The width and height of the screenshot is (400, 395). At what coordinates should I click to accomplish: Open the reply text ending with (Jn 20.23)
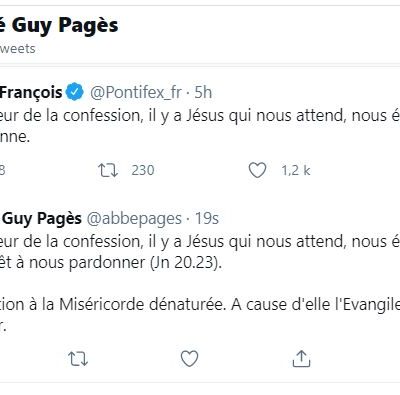point(200,252)
